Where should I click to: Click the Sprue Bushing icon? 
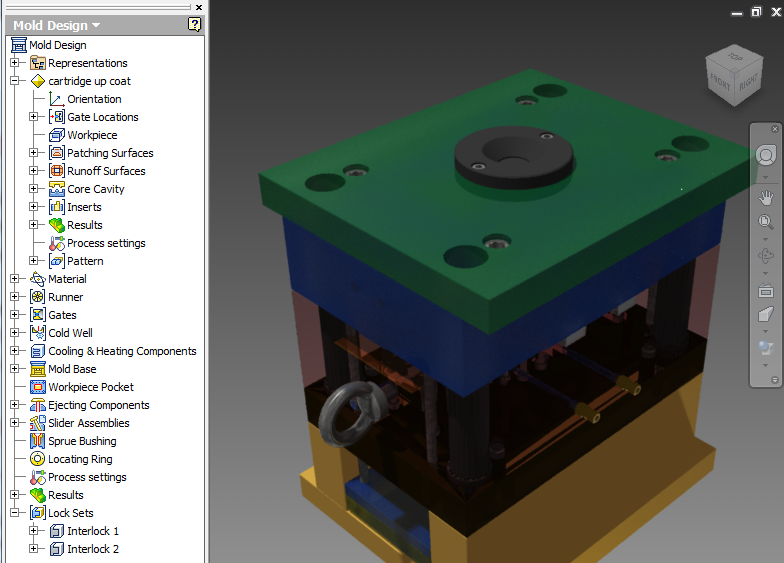point(38,441)
